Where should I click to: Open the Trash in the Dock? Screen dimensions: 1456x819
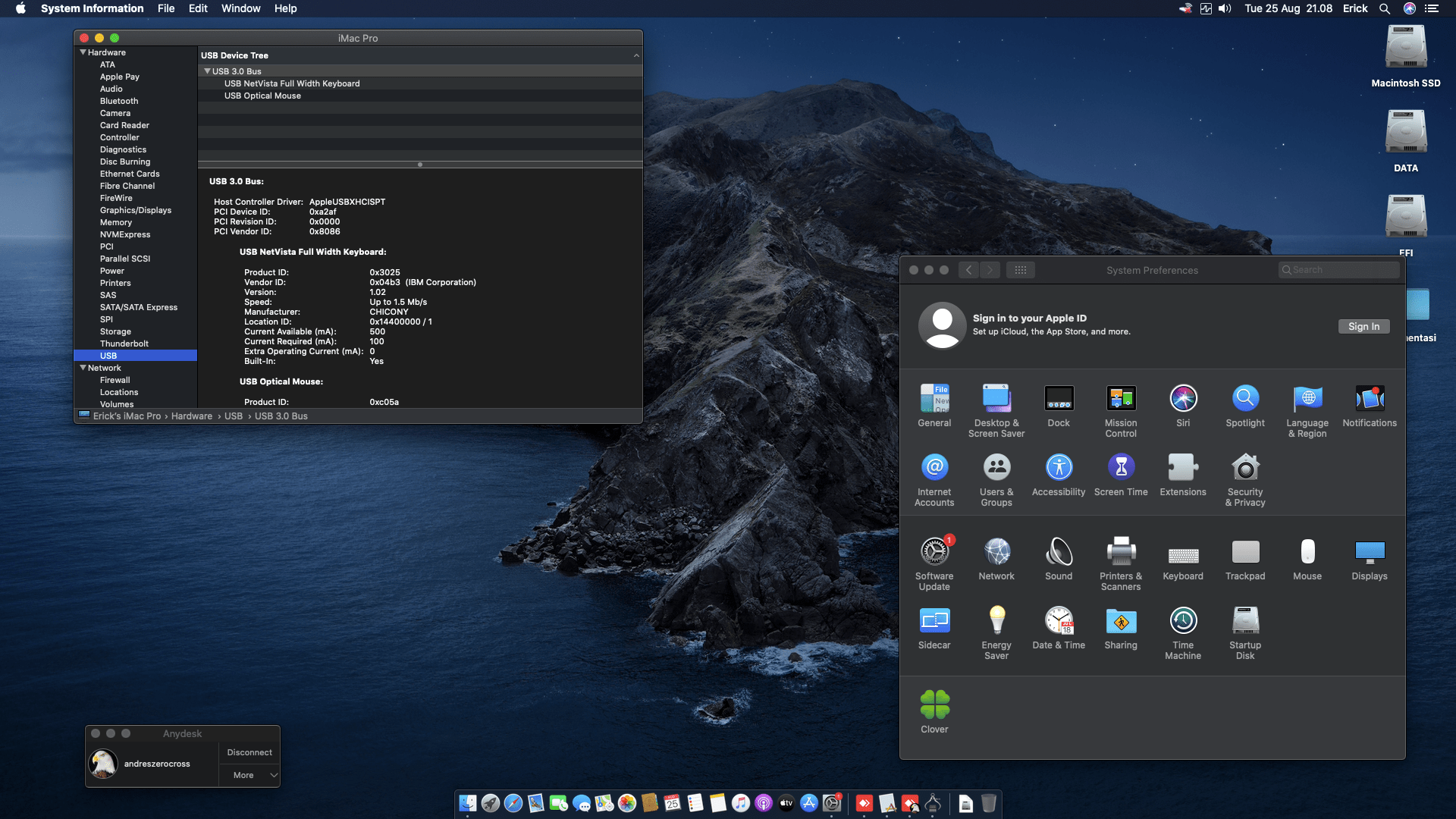(x=989, y=803)
